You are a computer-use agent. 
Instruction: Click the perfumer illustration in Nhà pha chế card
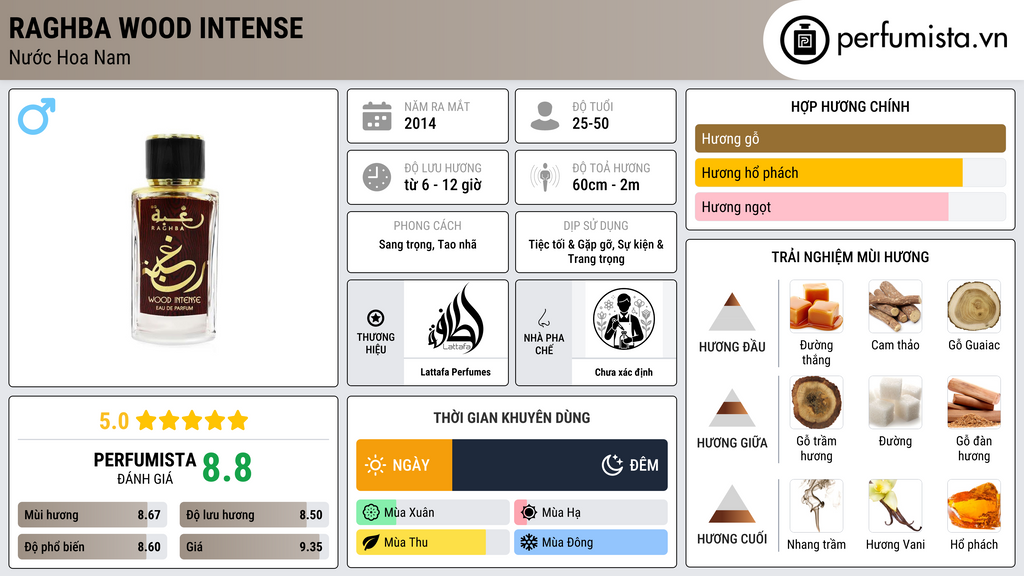(x=624, y=319)
